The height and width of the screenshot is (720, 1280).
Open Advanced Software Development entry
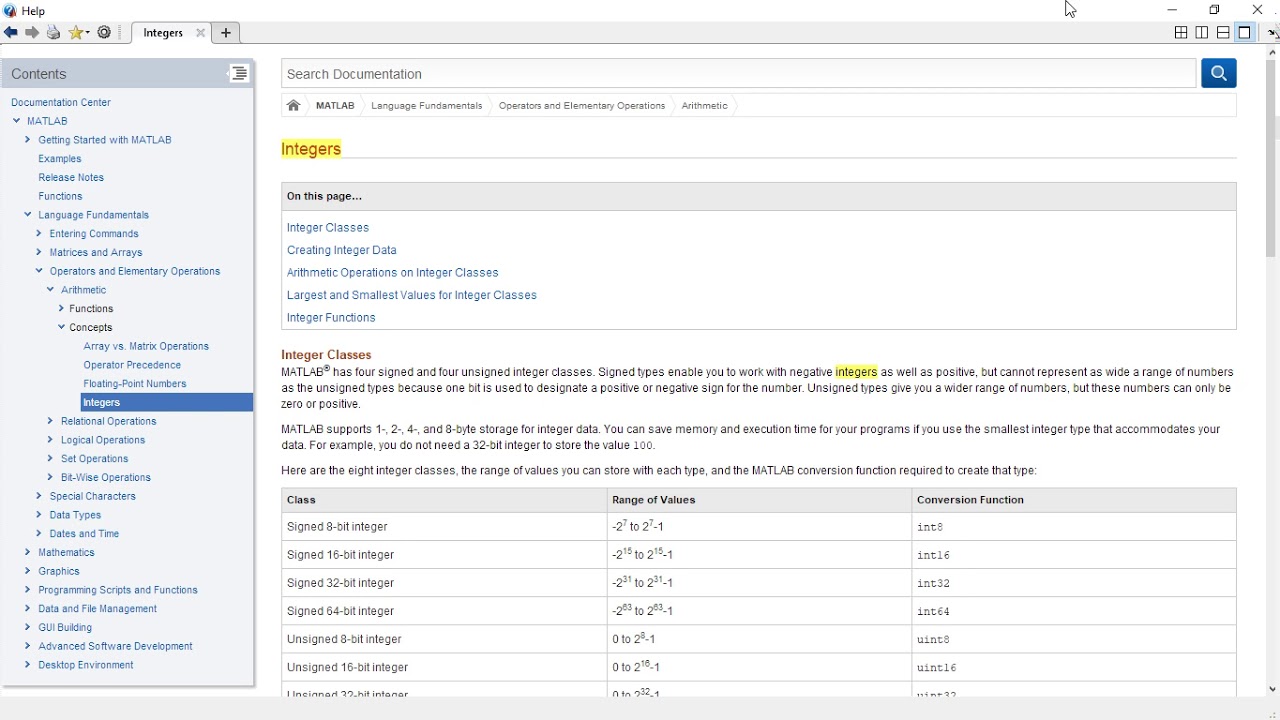pyautogui.click(x=116, y=647)
